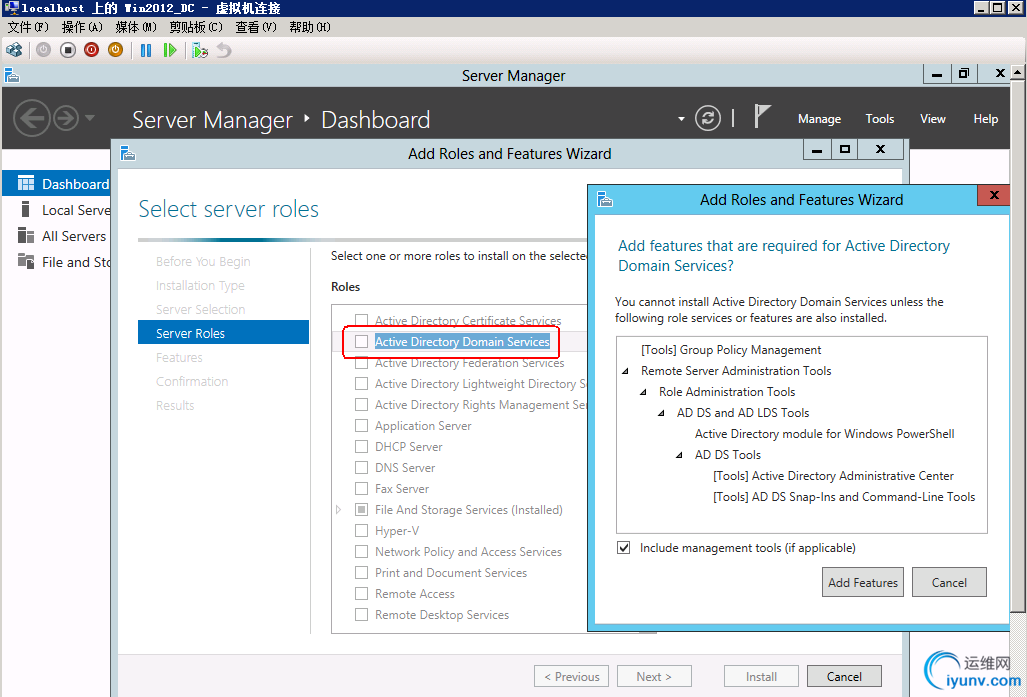Select 'Active Directory module for Windows PowerShell' row
This screenshot has height=697, width=1027.
click(x=825, y=434)
